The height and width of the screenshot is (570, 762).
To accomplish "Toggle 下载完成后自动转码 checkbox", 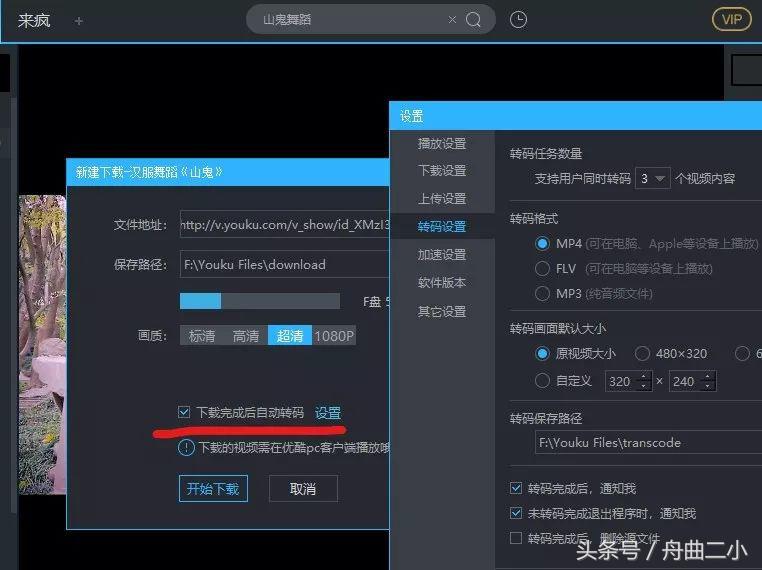I will coord(184,412).
